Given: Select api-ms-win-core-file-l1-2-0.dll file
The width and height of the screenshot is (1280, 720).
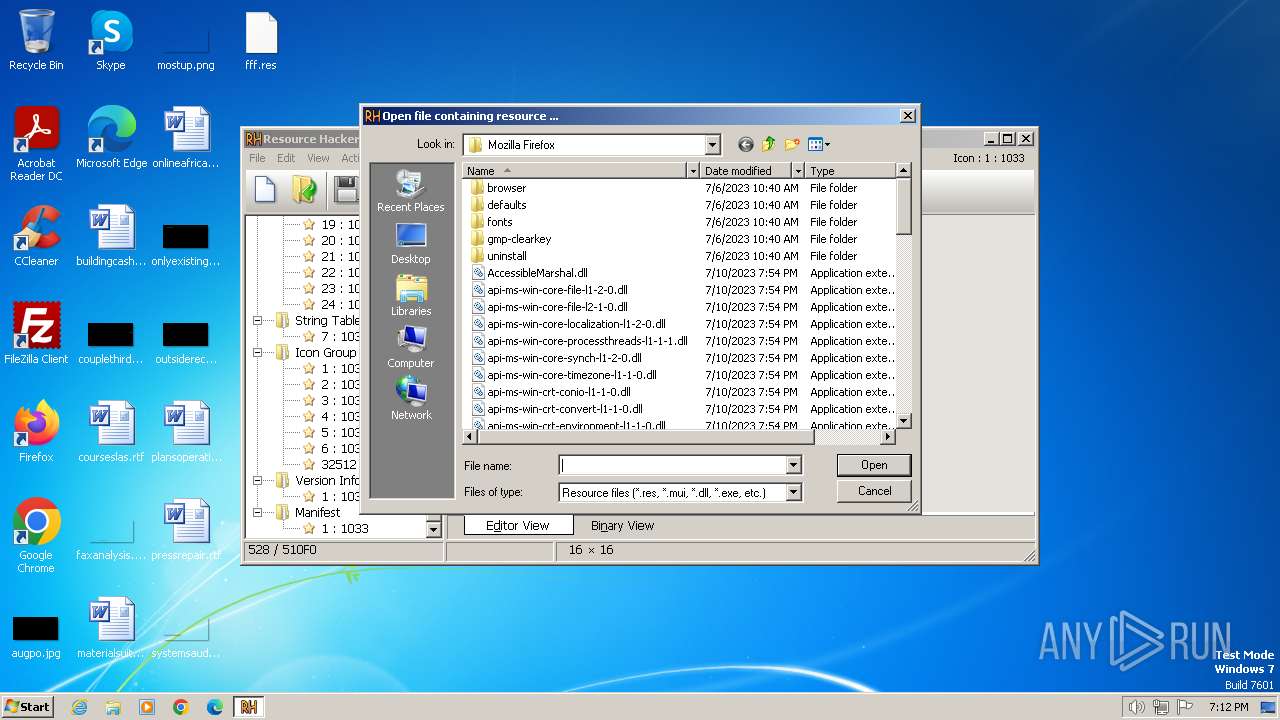Looking at the screenshot, I should tap(549, 290).
